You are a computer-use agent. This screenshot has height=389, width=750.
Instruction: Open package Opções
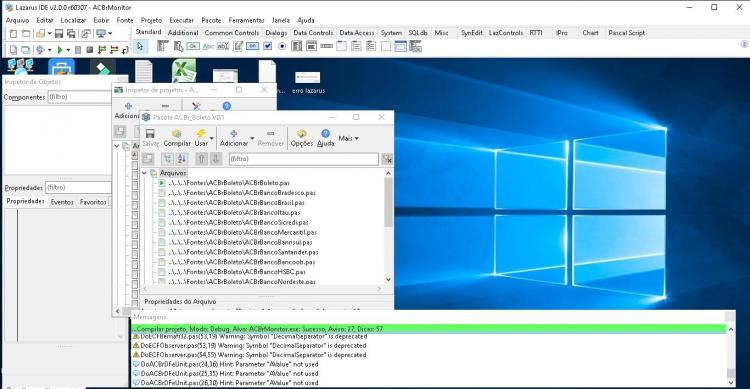302,138
